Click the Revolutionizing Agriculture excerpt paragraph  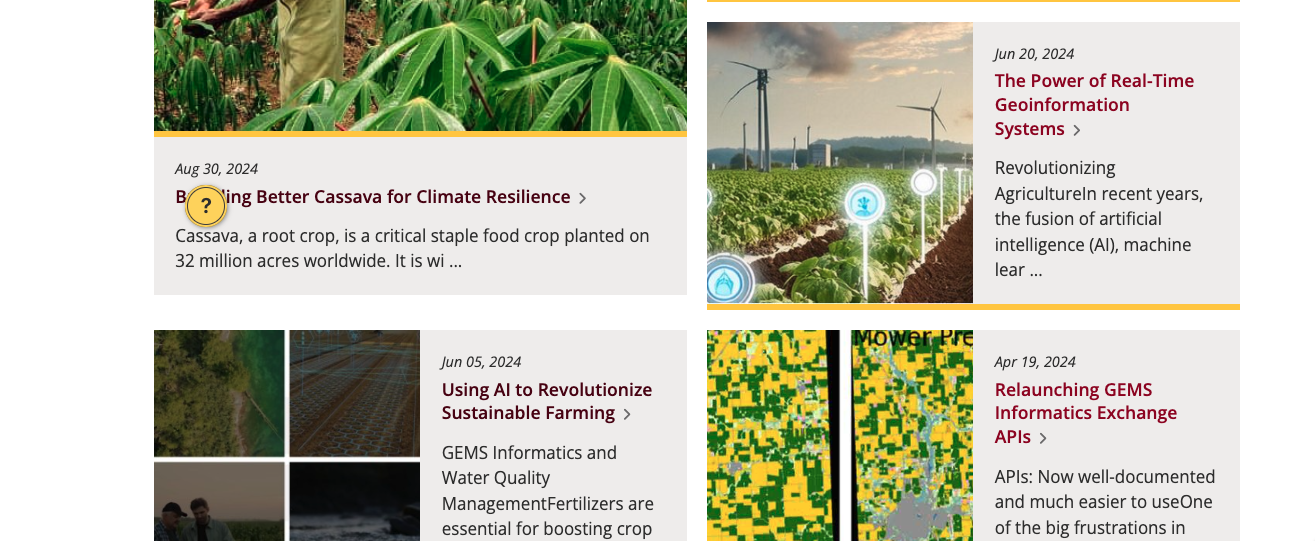[1098, 219]
